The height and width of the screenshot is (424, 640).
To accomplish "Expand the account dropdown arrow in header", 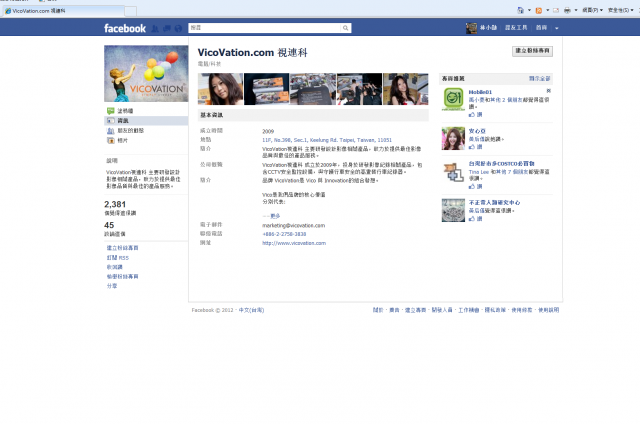I will 556,28.
